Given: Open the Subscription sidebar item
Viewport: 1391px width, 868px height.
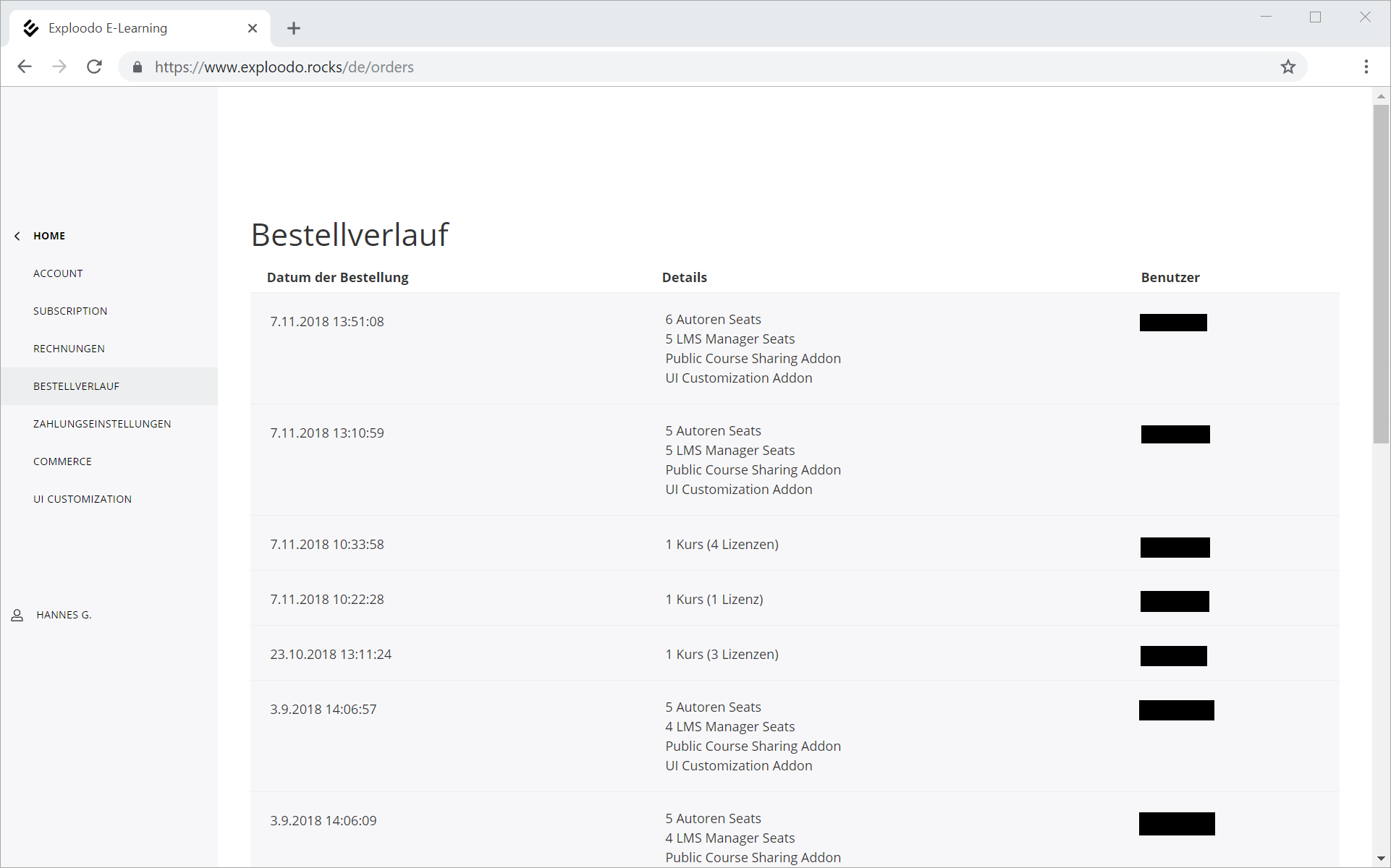Looking at the screenshot, I should pos(70,311).
